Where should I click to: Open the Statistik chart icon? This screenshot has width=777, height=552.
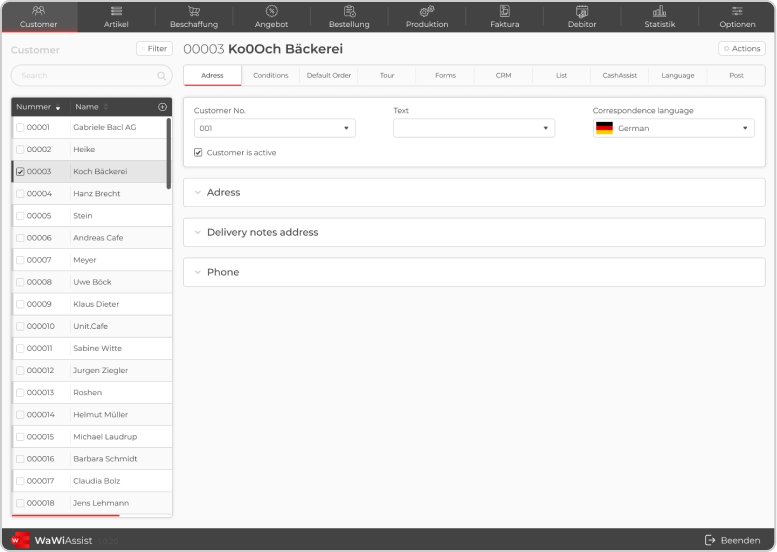point(660,10)
